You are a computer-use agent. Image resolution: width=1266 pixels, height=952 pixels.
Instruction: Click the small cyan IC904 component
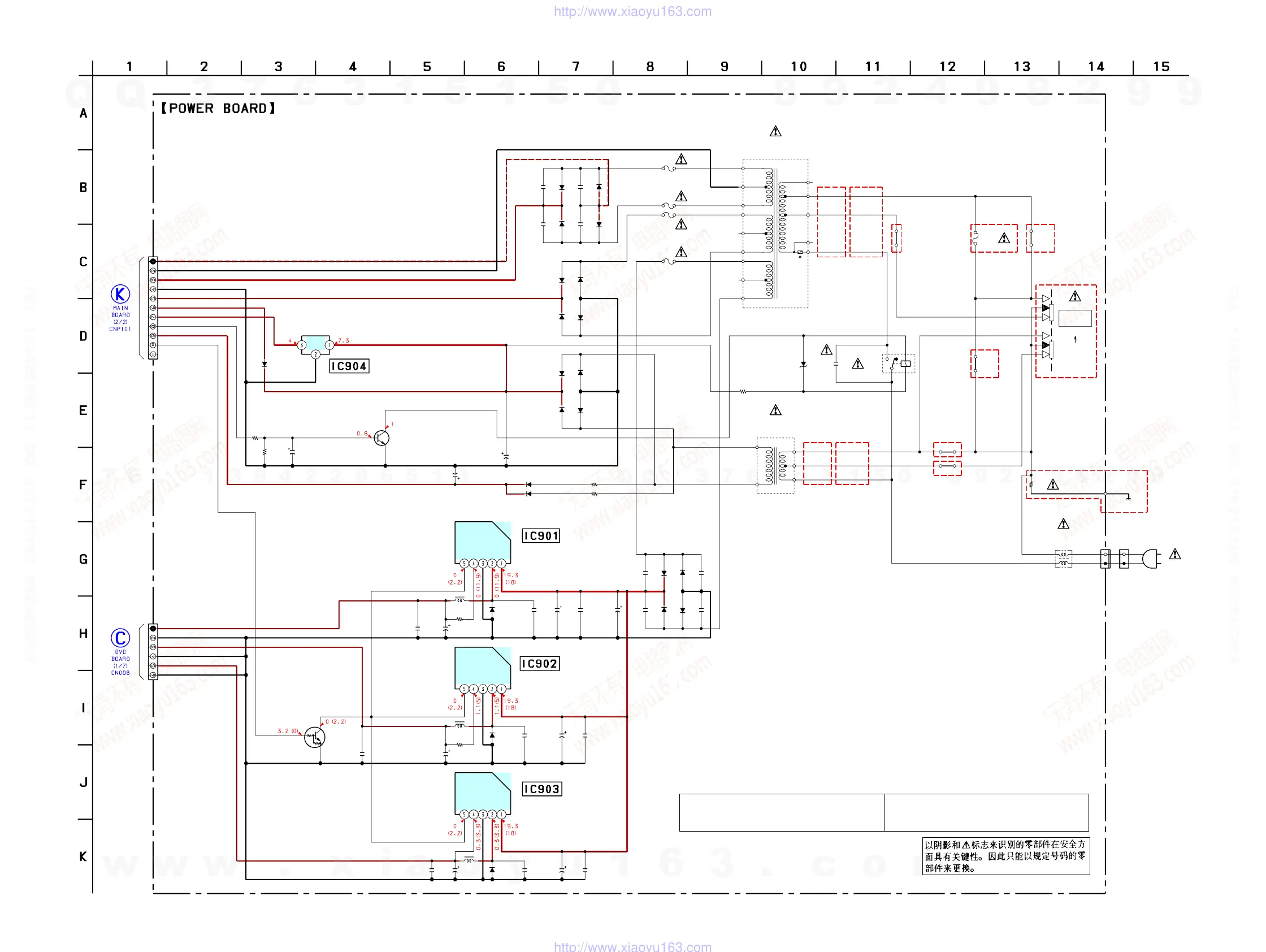click(x=315, y=344)
